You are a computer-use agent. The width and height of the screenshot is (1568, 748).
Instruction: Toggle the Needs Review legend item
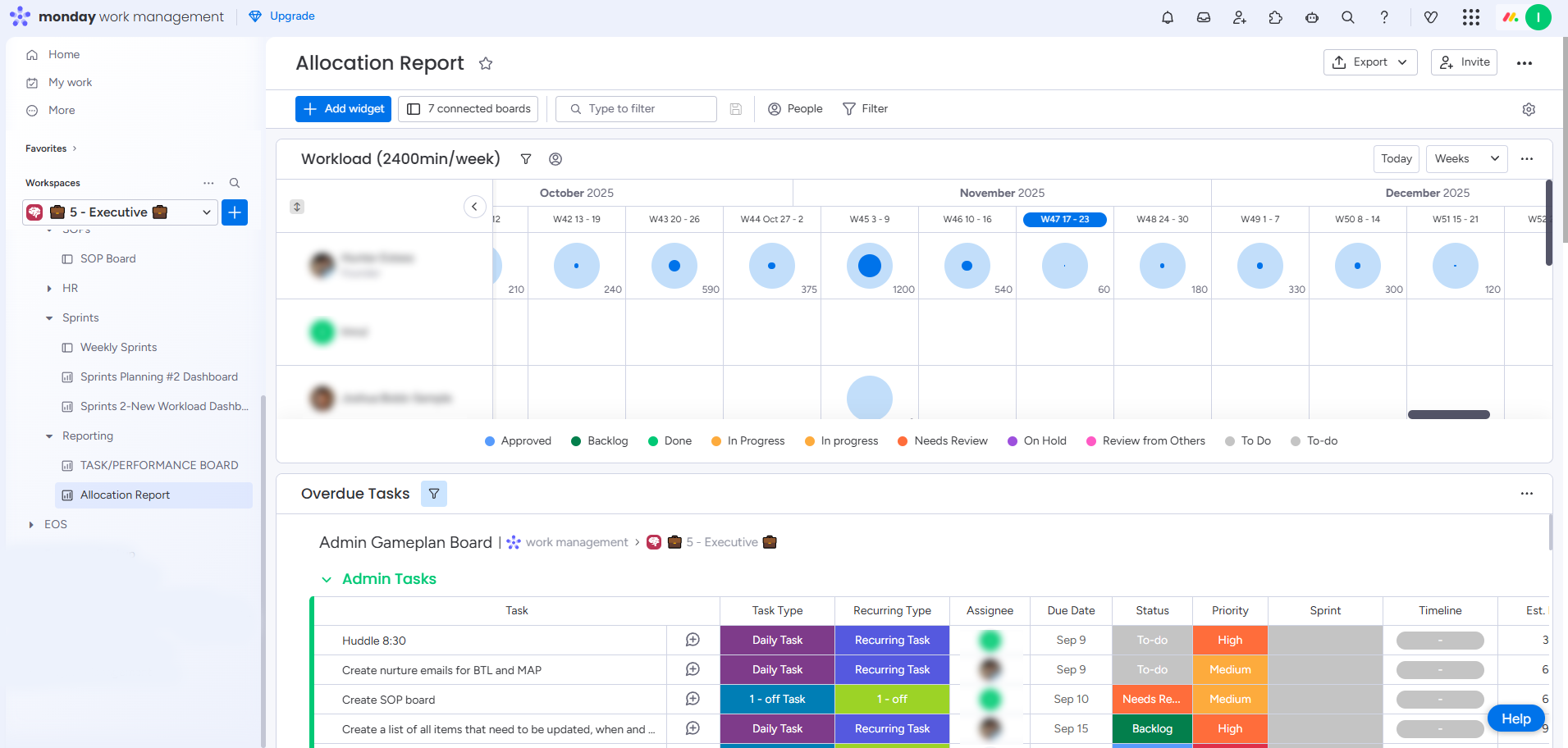pyautogui.click(x=943, y=441)
